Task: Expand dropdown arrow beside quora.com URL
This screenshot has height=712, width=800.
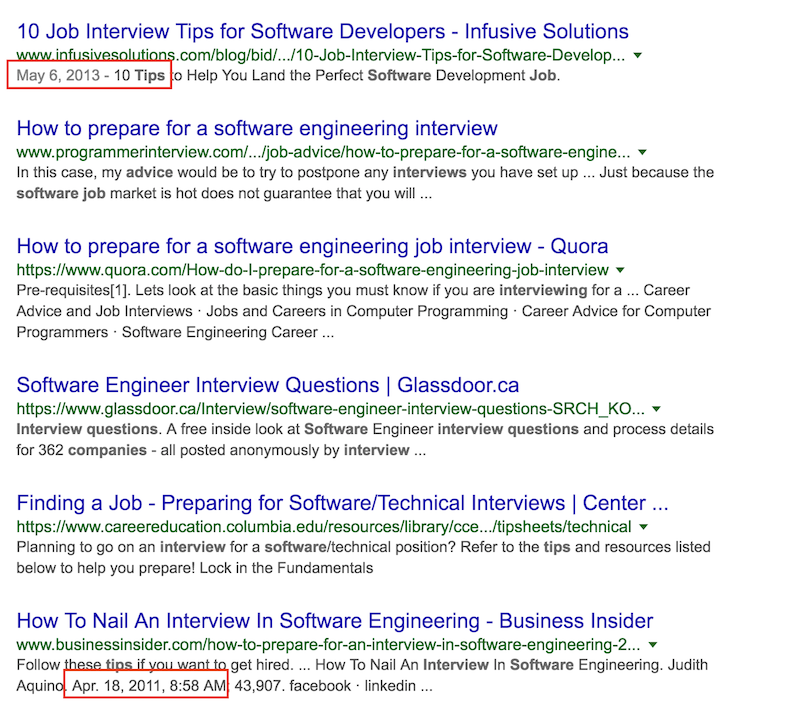Action: [620, 270]
